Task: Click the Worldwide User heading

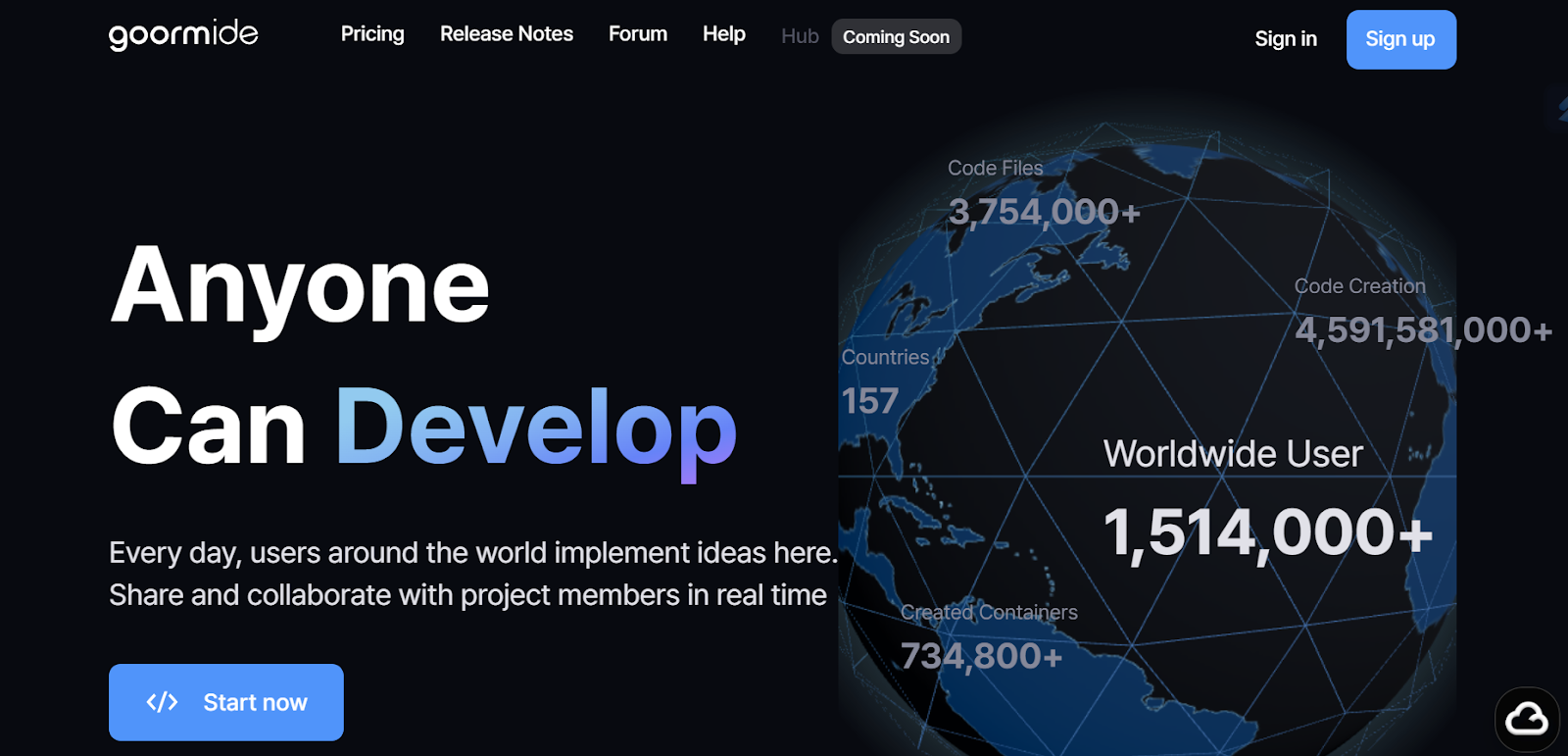Action: tap(1233, 454)
